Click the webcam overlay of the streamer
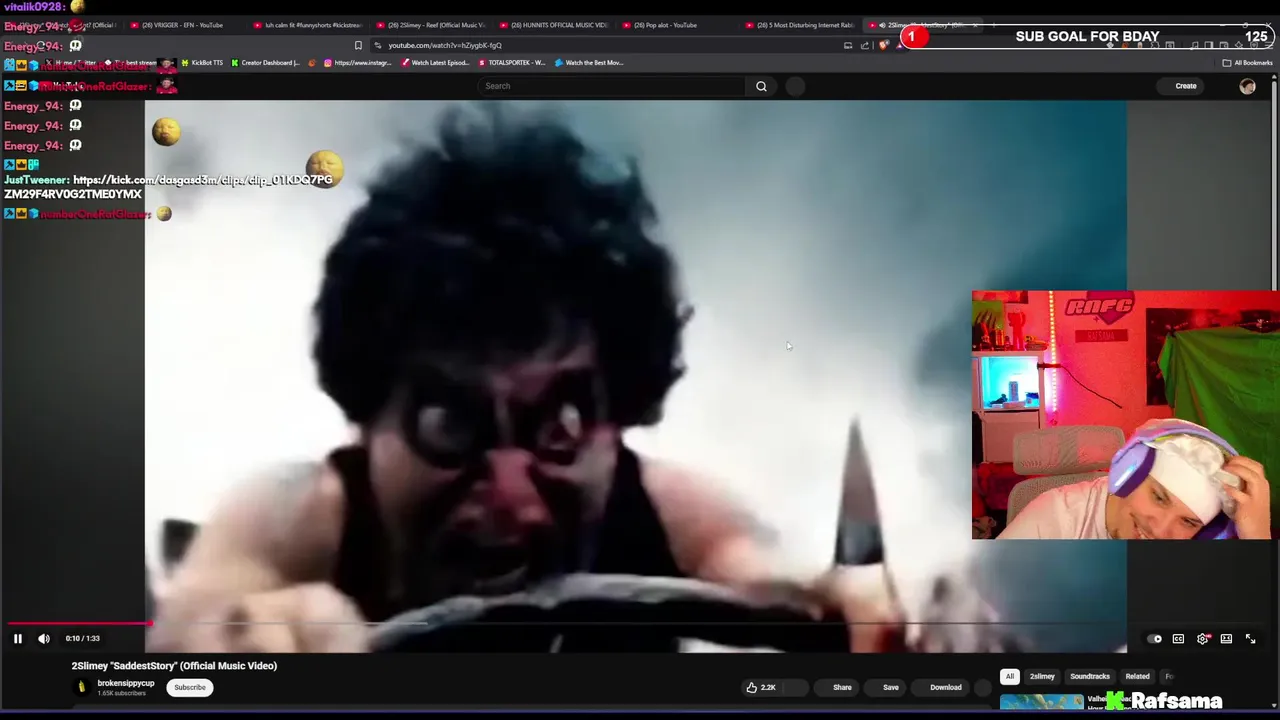This screenshot has height=720, width=1280. [1125, 415]
